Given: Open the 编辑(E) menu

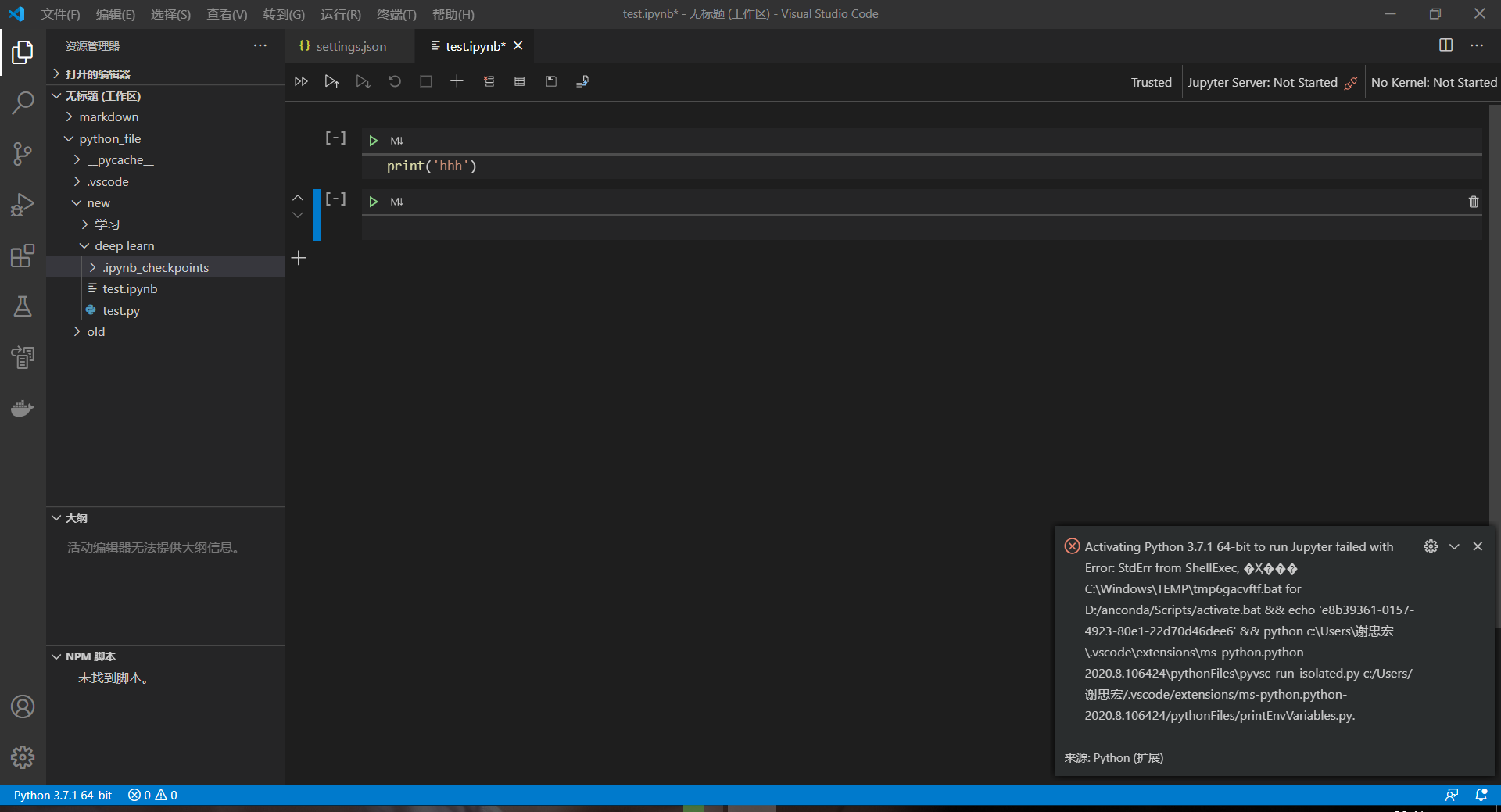Looking at the screenshot, I should click(115, 14).
